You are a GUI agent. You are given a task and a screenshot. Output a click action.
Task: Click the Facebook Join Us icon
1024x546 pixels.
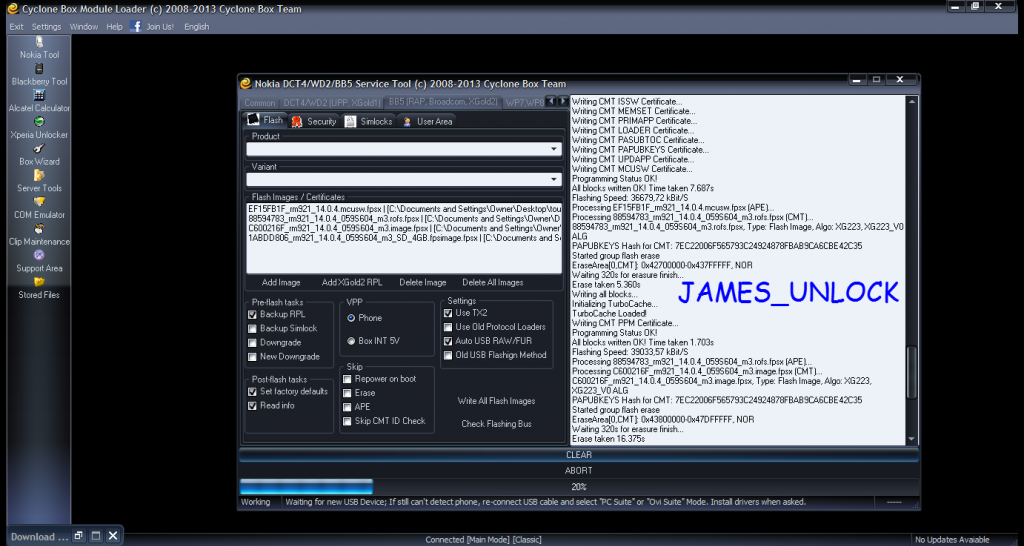tap(136, 26)
